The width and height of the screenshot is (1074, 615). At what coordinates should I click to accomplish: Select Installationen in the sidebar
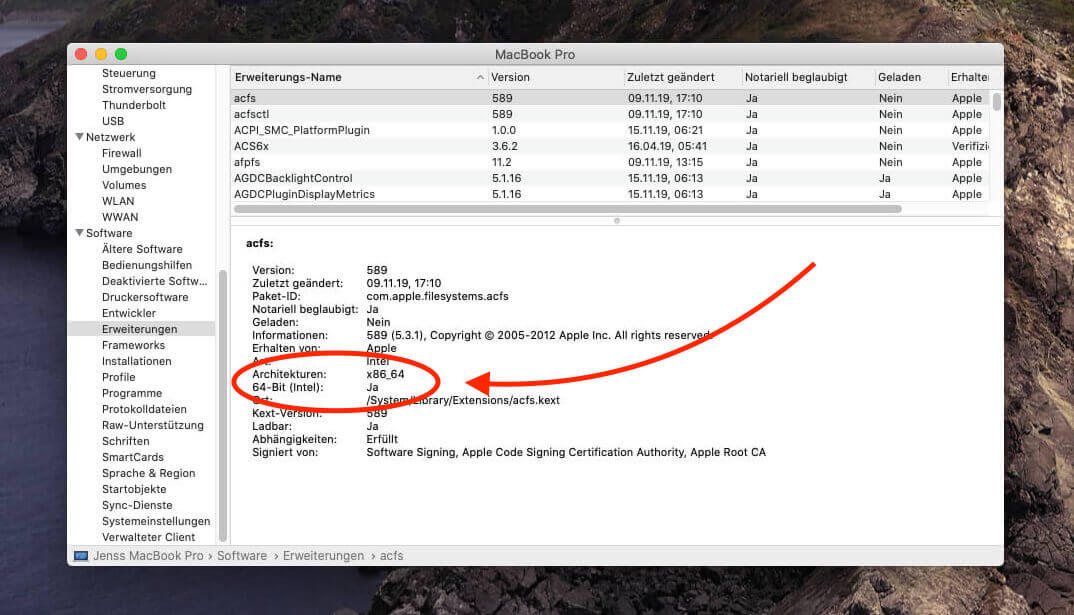(136, 361)
